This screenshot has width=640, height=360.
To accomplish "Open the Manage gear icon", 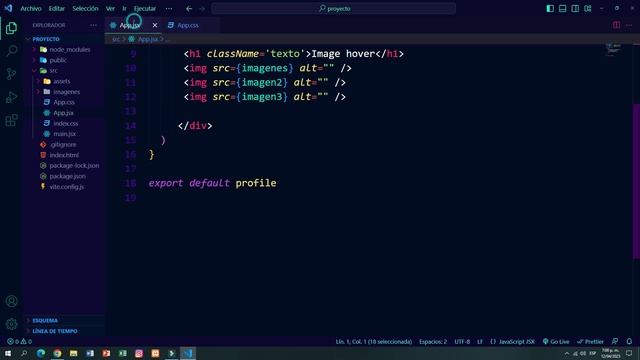I will point(11,324).
